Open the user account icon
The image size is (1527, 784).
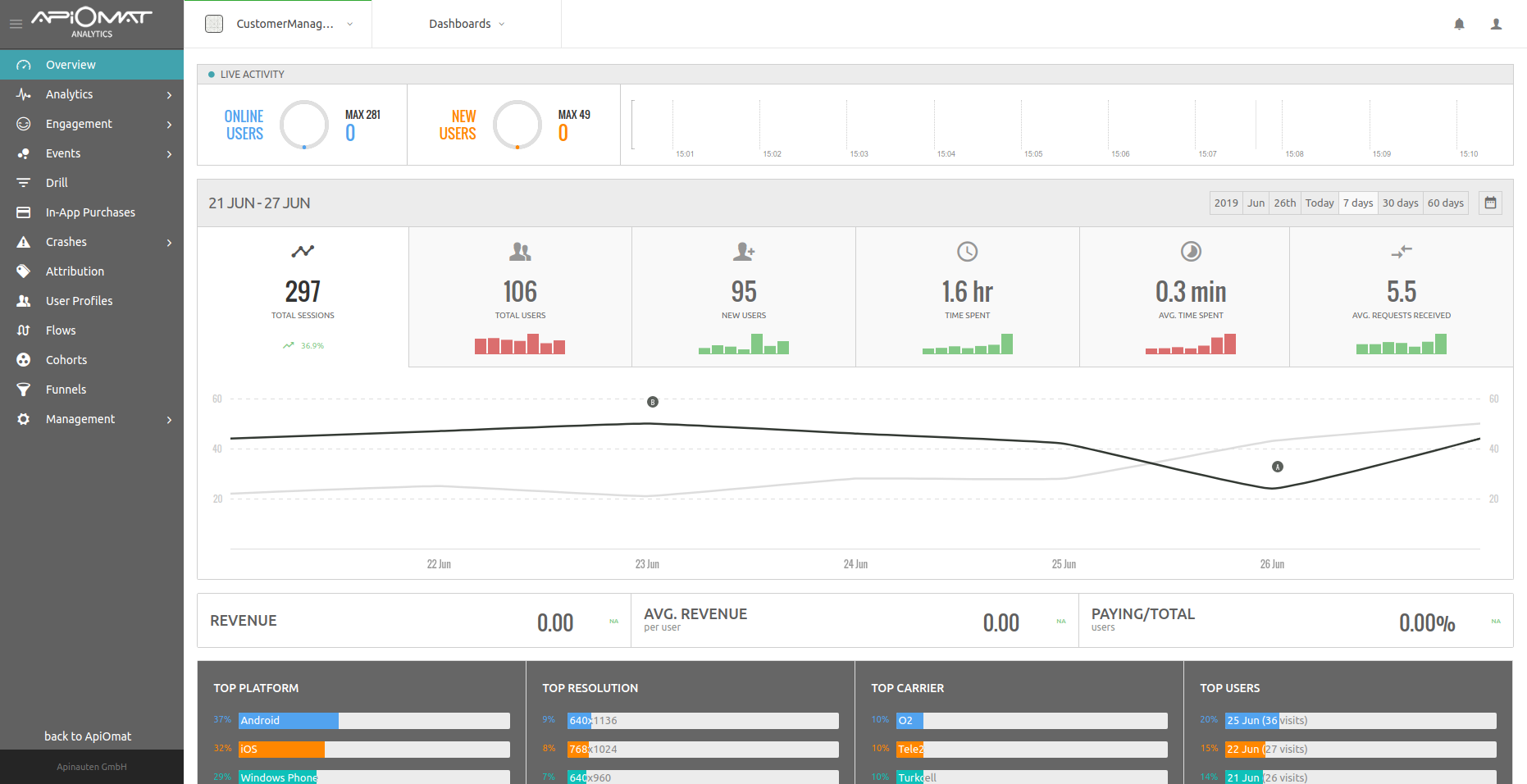(x=1496, y=24)
